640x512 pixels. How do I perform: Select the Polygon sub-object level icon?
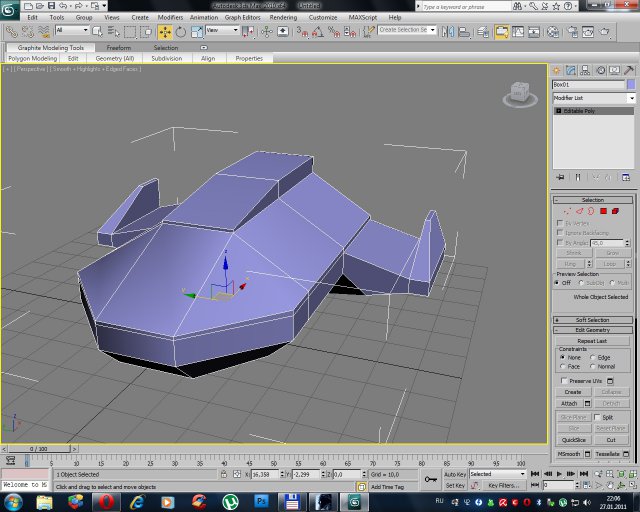[604, 212]
